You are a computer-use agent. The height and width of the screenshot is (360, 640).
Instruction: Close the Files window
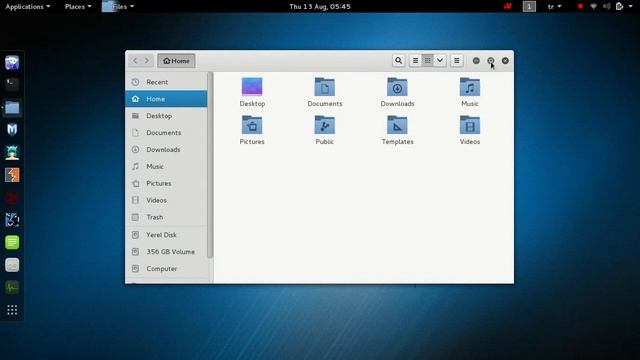coord(505,60)
